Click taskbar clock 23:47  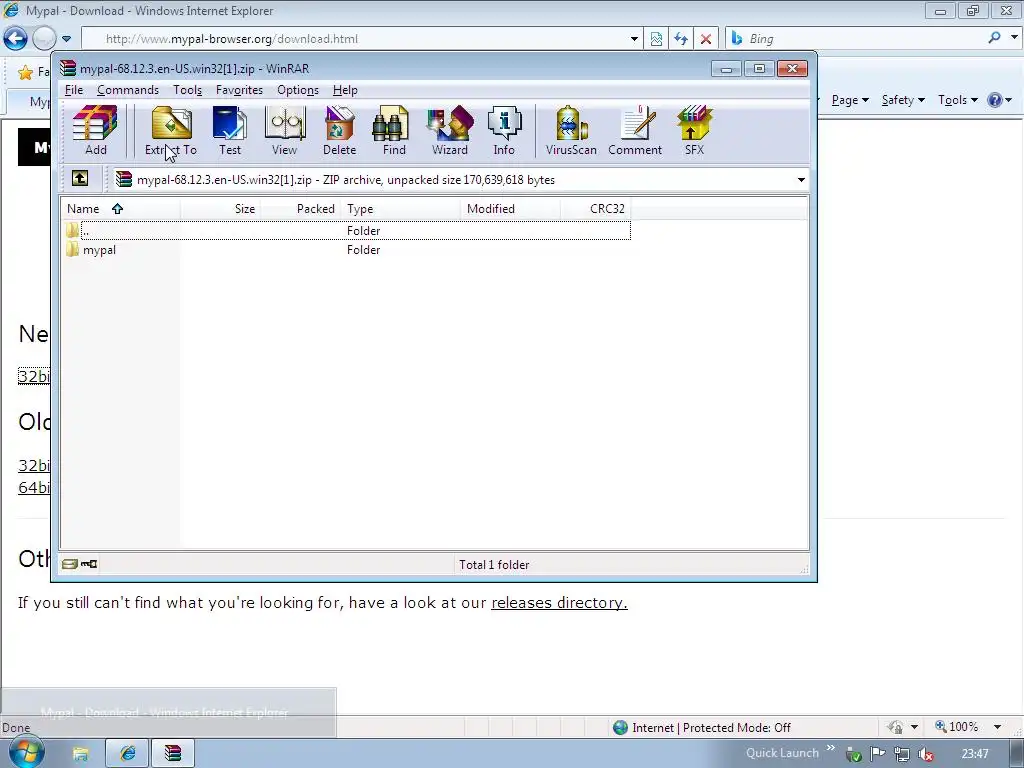974,754
